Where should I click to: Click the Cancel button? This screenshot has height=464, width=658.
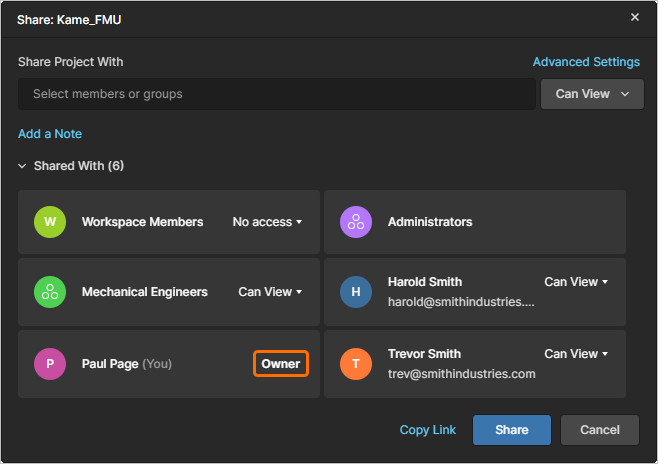point(600,430)
